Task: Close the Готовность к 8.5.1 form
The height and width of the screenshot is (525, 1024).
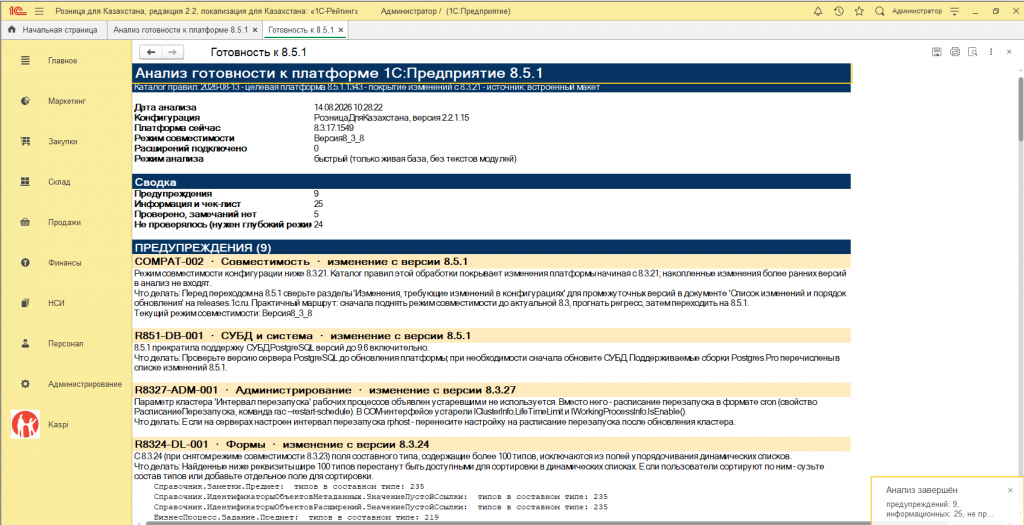Action: (x=1010, y=52)
